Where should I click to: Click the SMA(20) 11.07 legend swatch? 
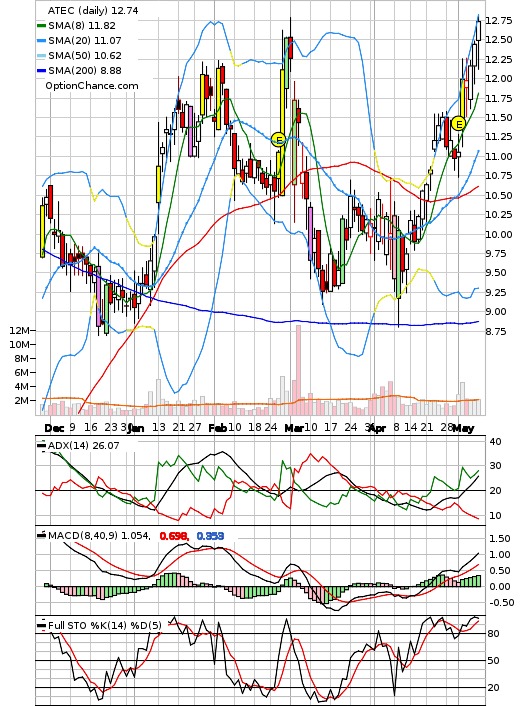pos(41,41)
